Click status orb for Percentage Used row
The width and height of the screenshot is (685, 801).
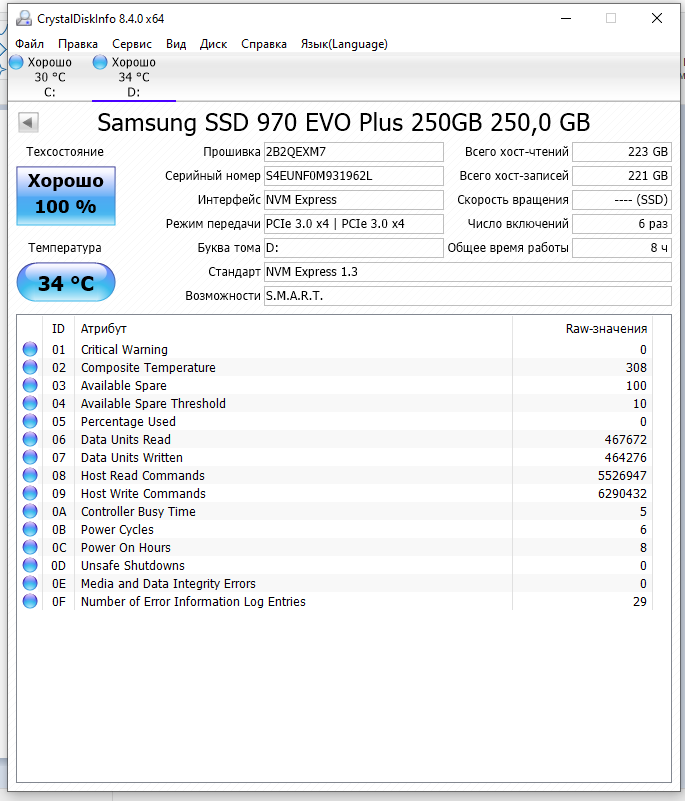(30, 421)
